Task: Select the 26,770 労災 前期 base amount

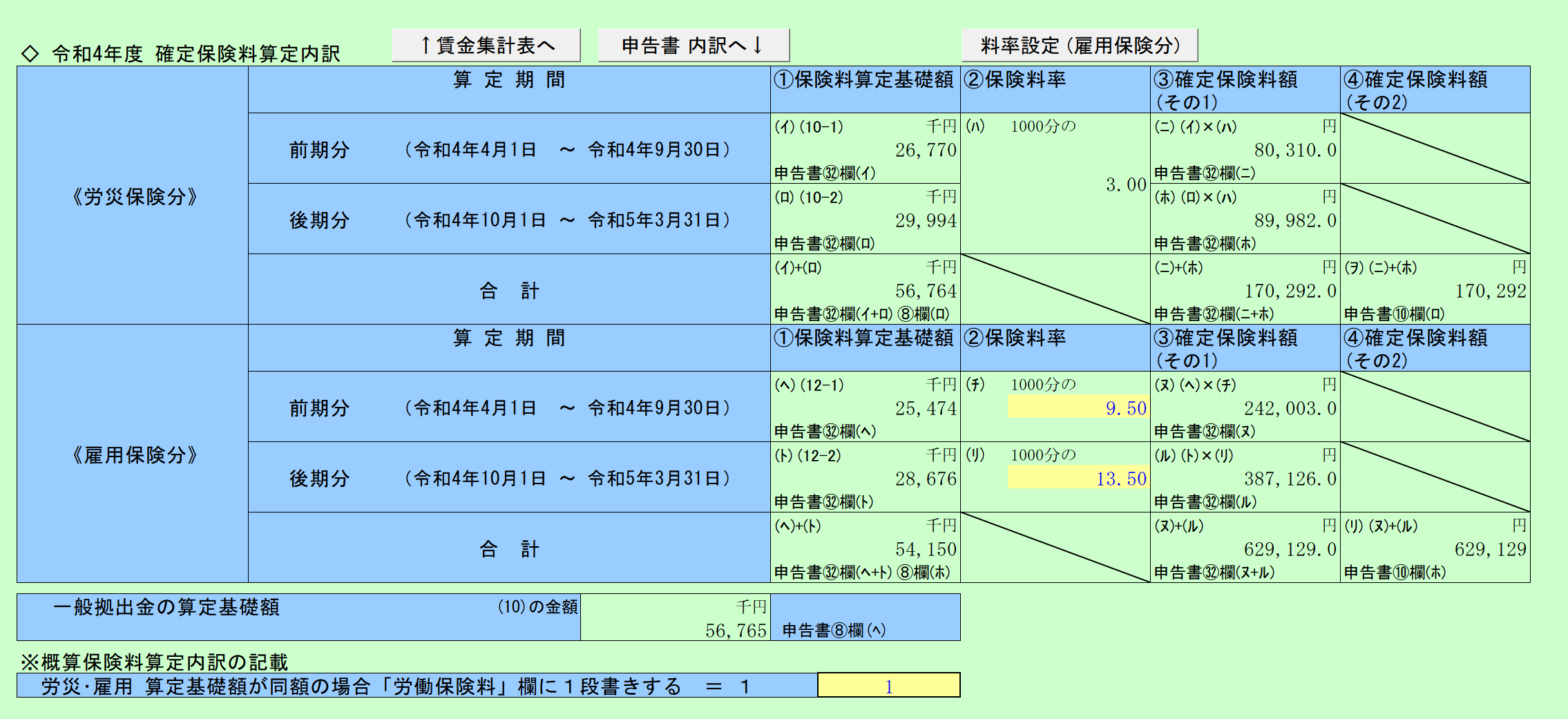Action: (926, 150)
